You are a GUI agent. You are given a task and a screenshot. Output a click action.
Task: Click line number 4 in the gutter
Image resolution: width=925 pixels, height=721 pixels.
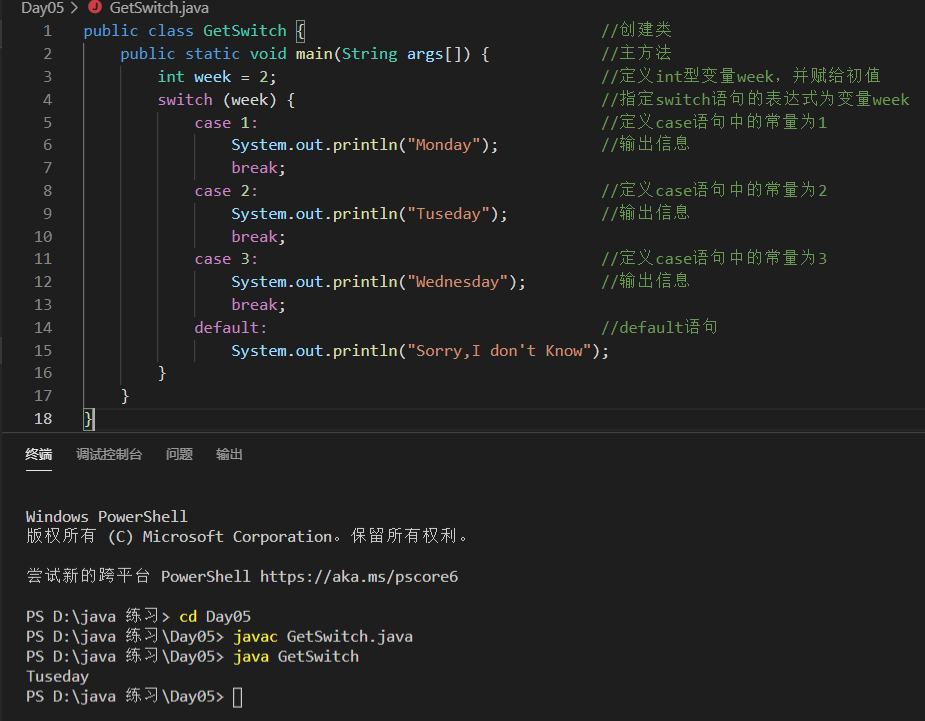(47, 100)
